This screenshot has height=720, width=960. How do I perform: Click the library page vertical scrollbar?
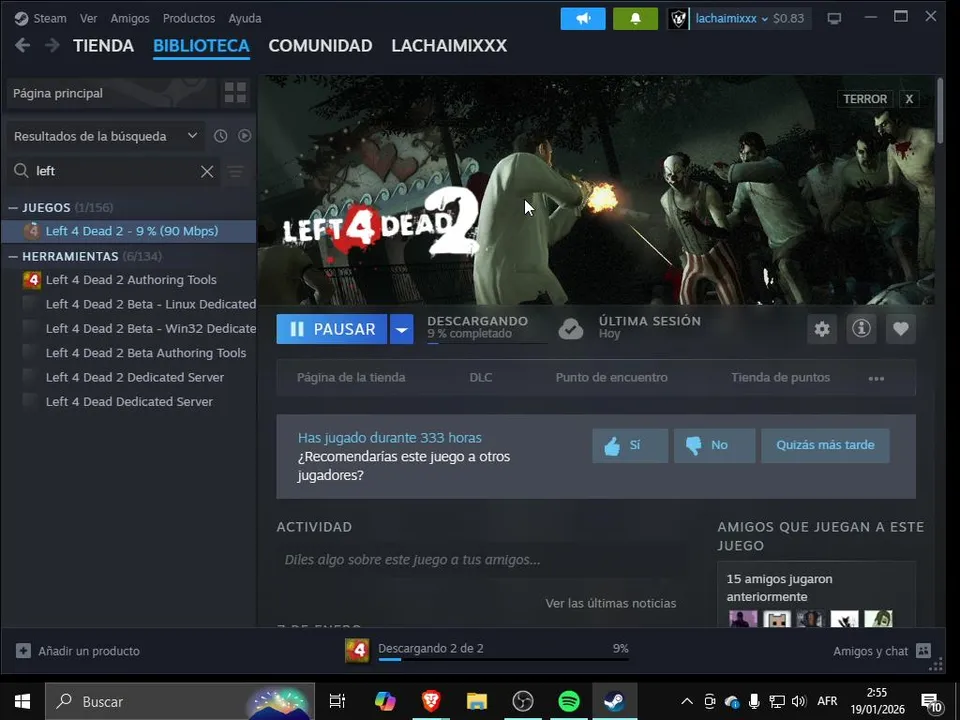(x=940, y=110)
